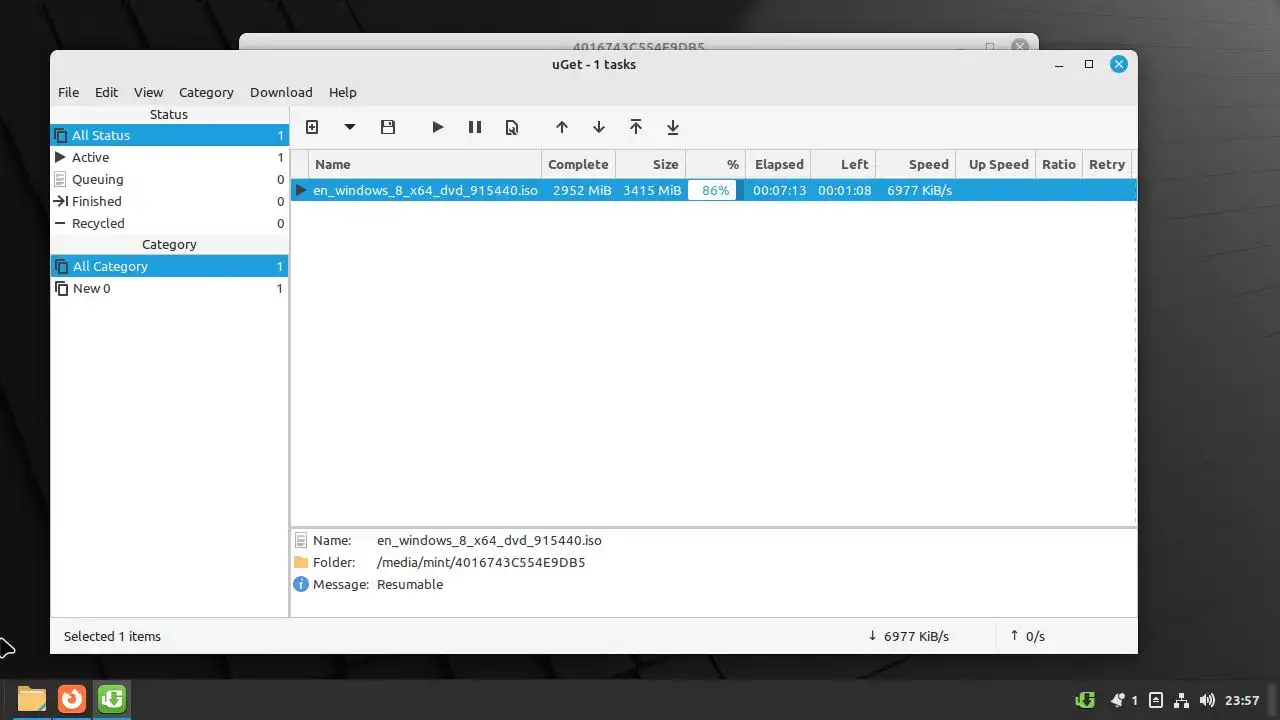The height and width of the screenshot is (720, 1280).
Task: Open the Download menu
Action: [281, 92]
